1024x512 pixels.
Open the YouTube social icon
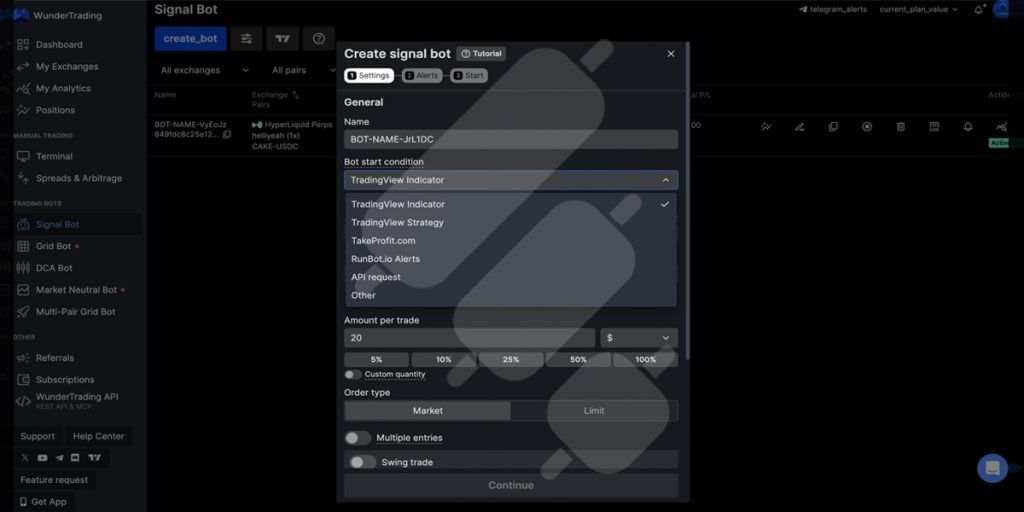point(42,458)
